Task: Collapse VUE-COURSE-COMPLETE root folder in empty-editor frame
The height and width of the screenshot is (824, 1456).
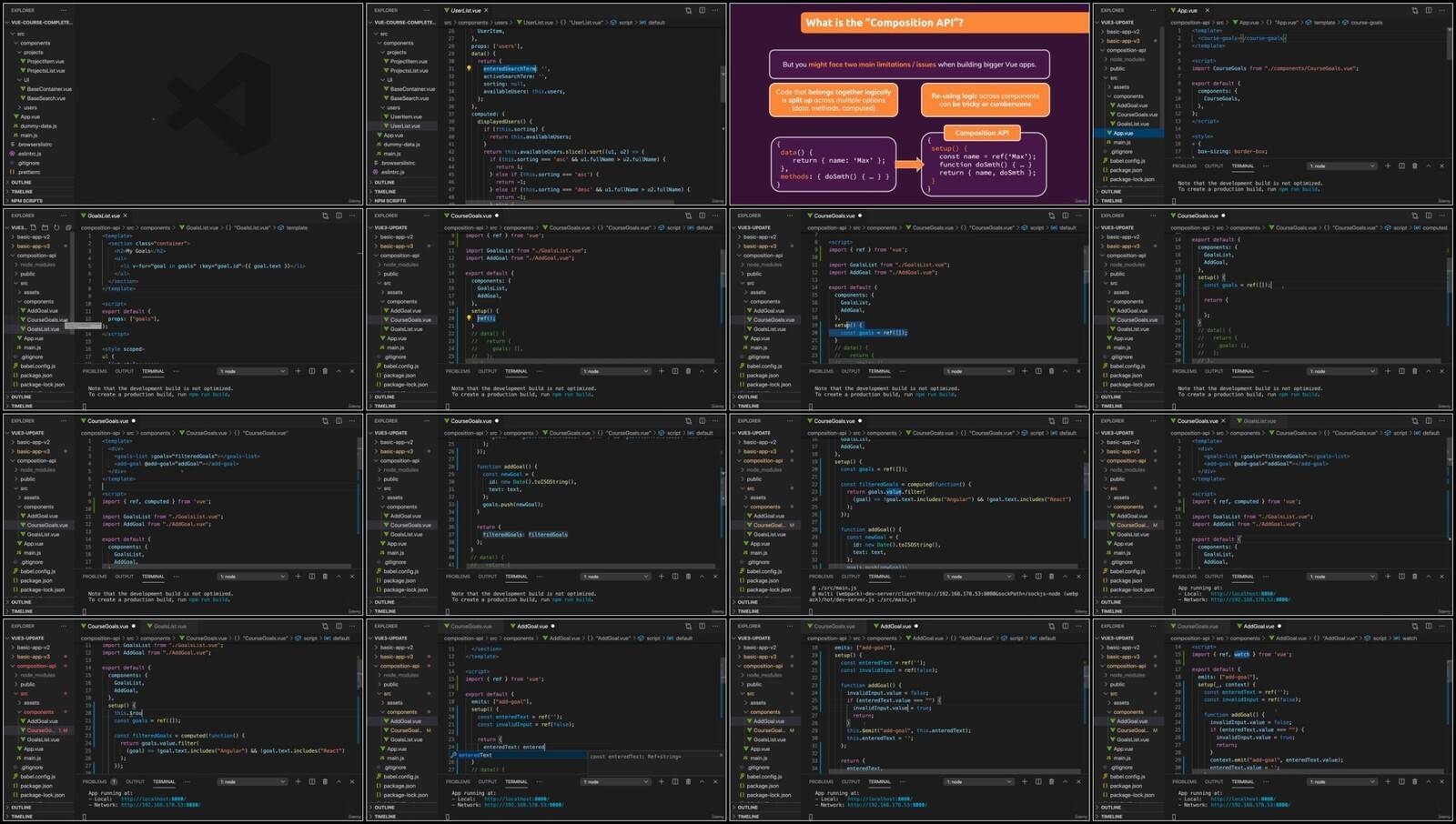Action: [x=41, y=22]
